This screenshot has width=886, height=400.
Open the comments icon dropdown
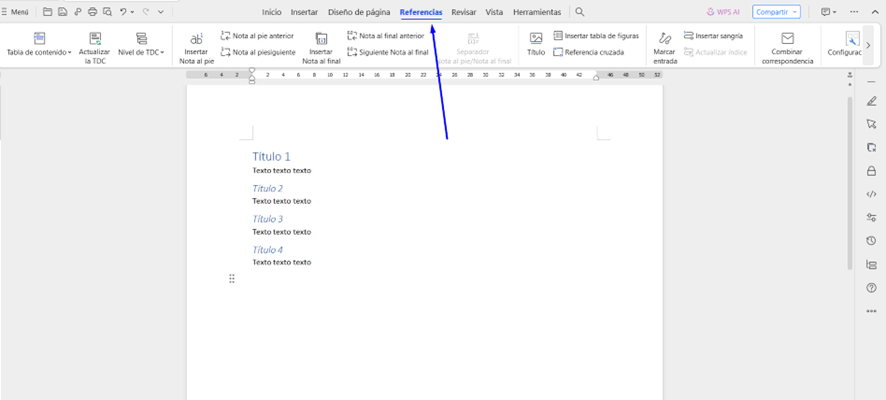pos(829,12)
